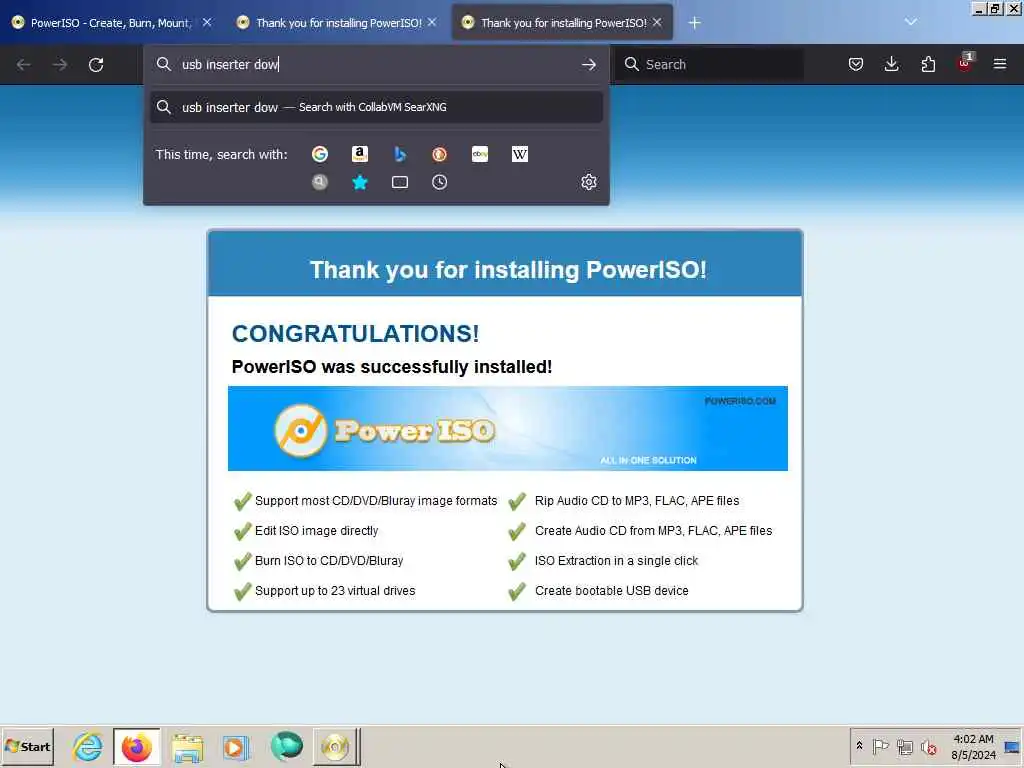
Task: Select the gray magnifier search engine icon
Action: (x=320, y=182)
